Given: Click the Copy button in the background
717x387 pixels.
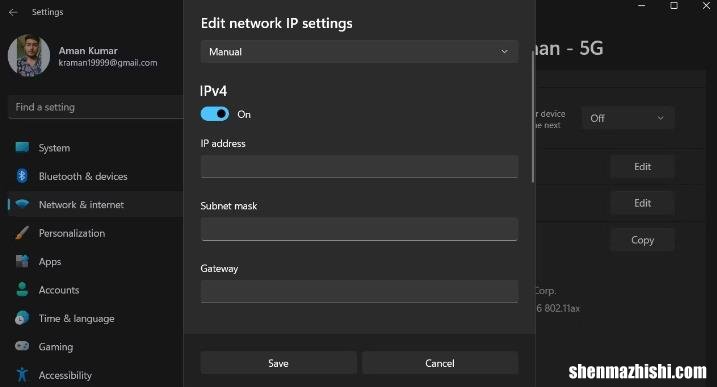Looking at the screenshot, I should [642, 240].
